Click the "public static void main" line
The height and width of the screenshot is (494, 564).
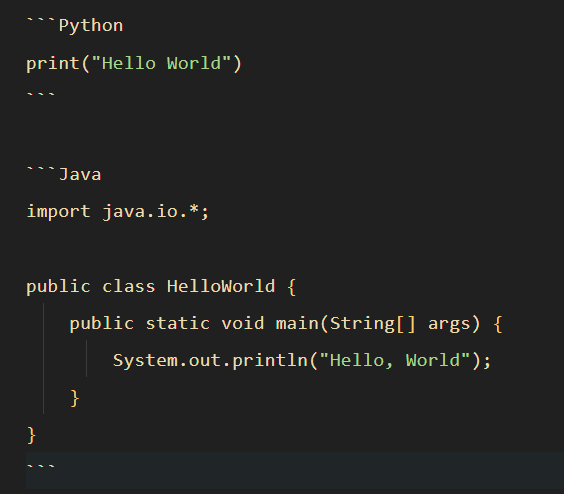click(x=286, y=324)
